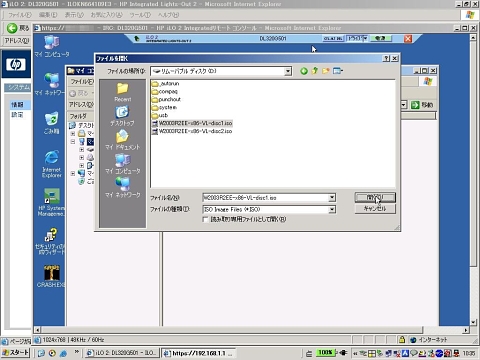Screen dimensions: 480x360
Task: Click the green Back arrow in file dialog
Action: (304, 71)
